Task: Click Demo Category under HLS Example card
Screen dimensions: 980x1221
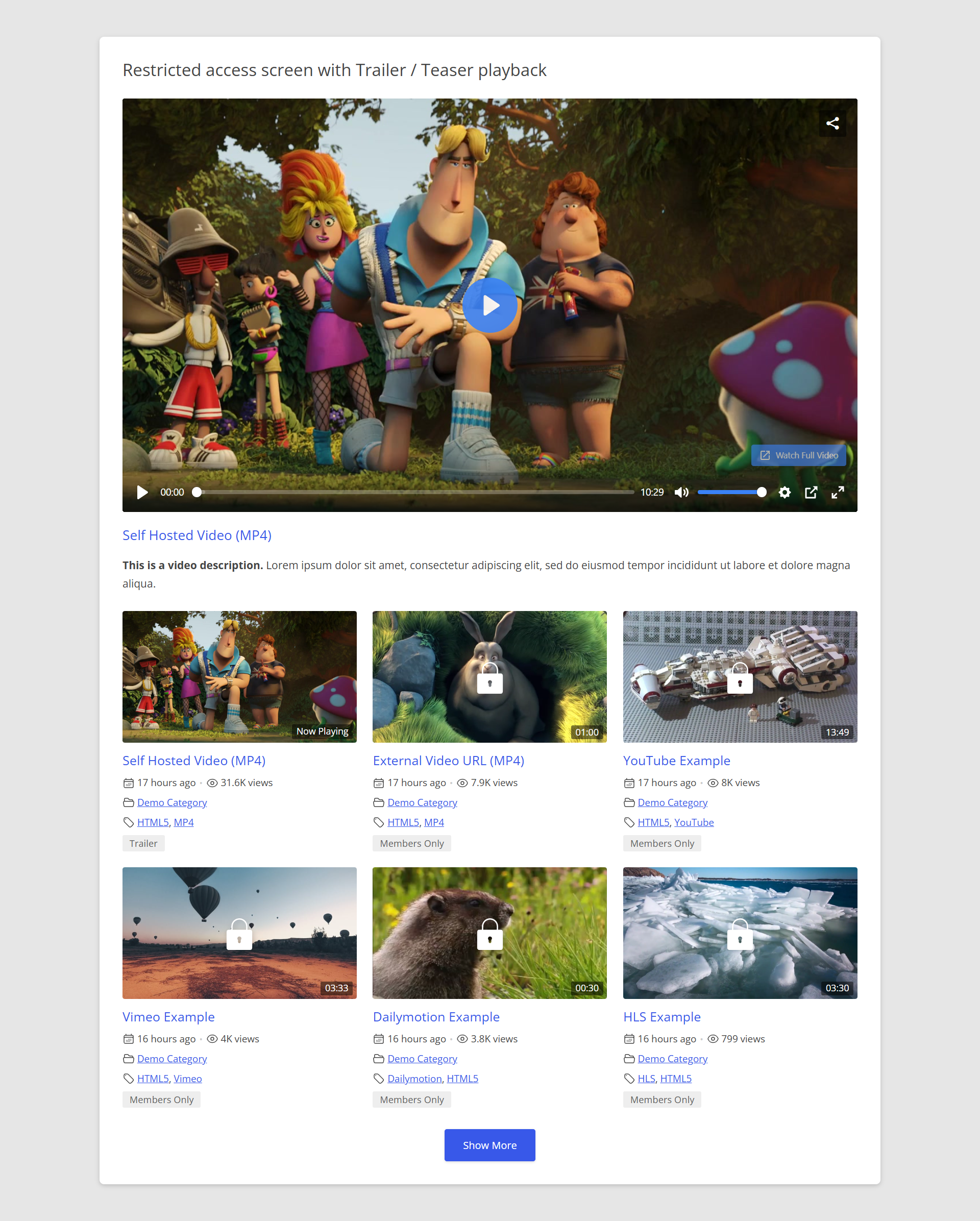Action: click(673, 1059)
